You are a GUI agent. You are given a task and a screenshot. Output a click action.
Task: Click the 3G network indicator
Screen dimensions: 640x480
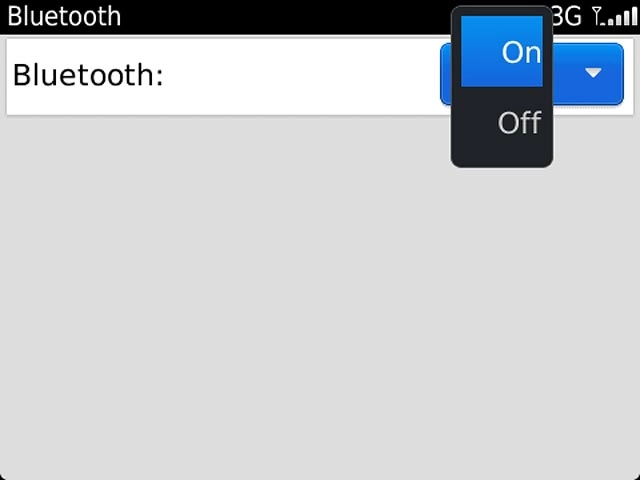[x=567, y=17]
